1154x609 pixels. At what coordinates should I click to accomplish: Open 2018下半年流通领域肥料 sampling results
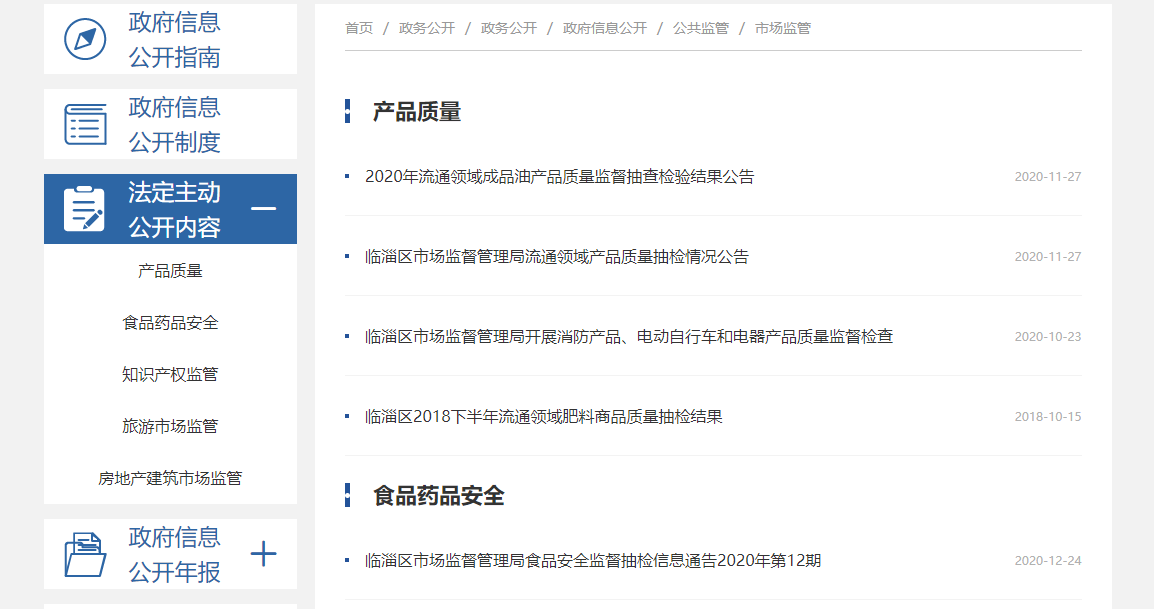(x=543, y=417)
